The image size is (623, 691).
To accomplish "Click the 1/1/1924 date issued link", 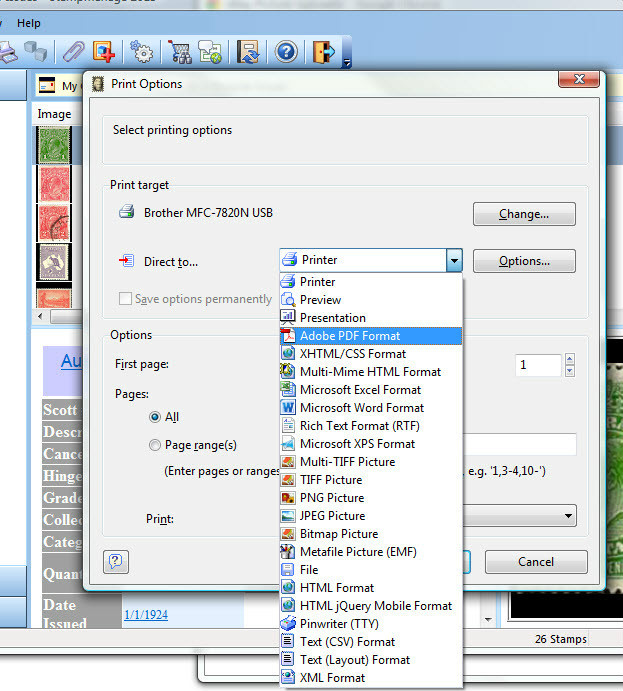I will pyautogui.click(x=146, y=615).
